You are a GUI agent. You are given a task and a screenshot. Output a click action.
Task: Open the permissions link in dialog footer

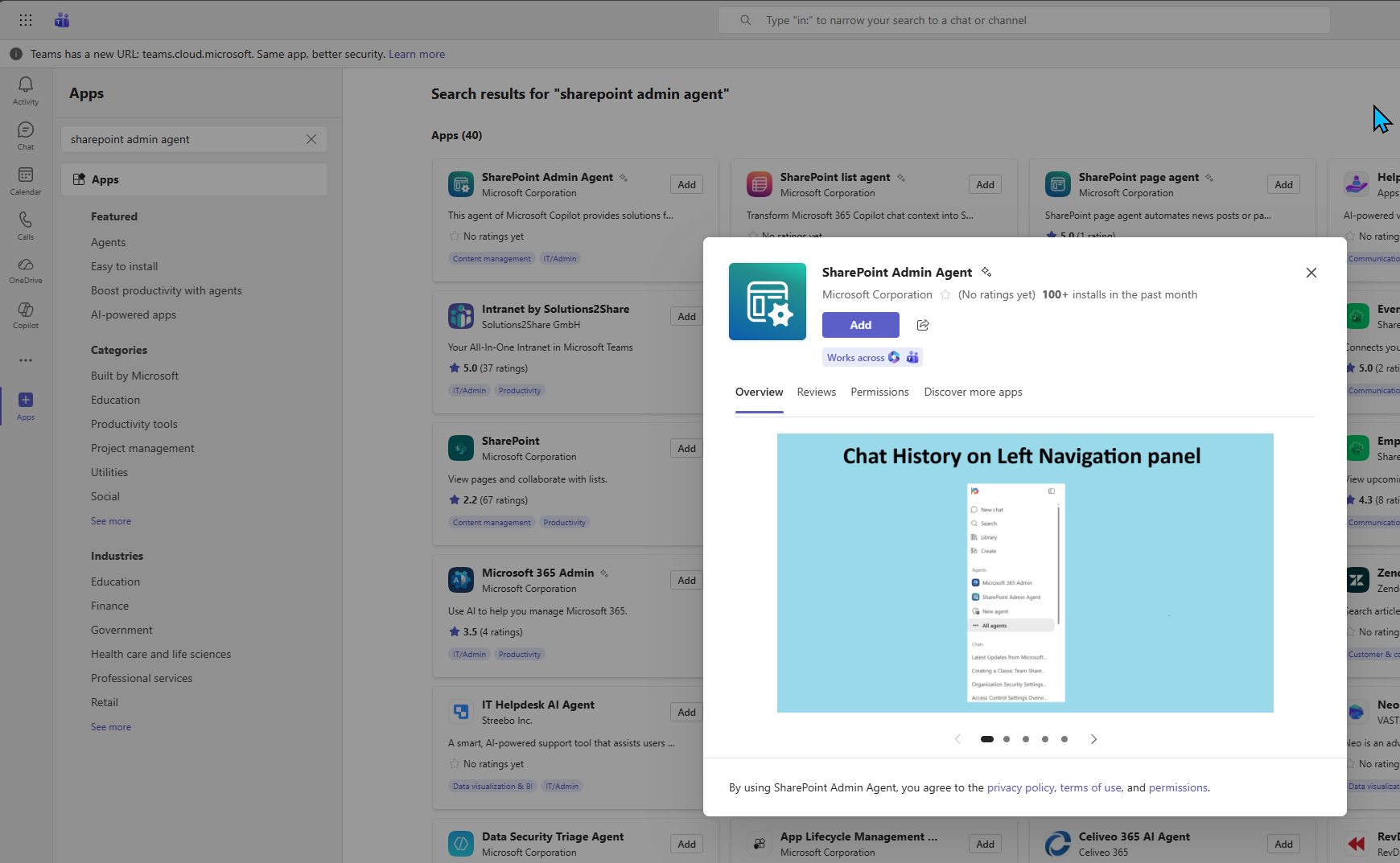pyautogui.click(x=1178, y=787)
